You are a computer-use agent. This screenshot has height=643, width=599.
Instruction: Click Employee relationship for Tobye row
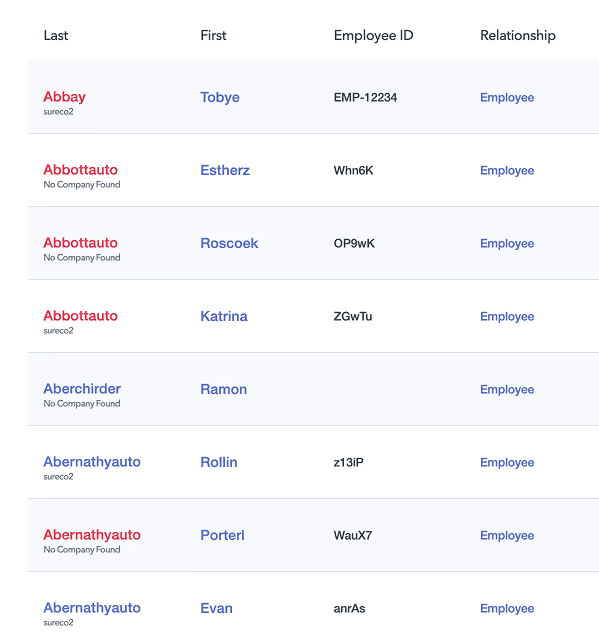click(x=507, y=98)
